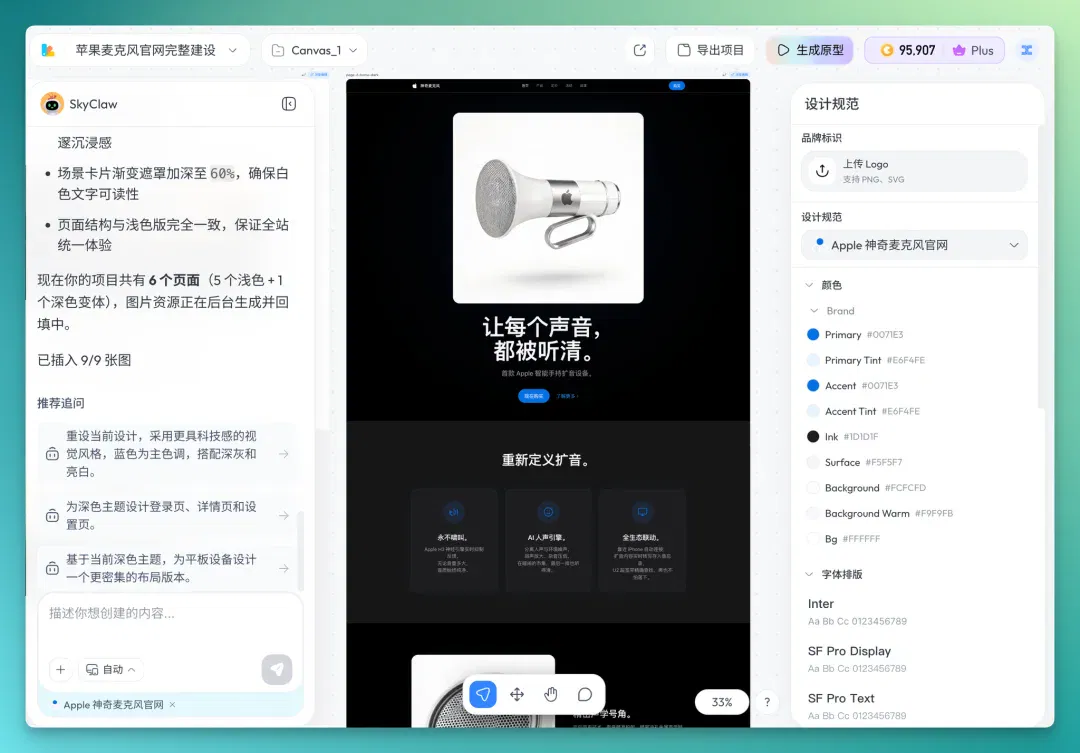Select the pointer tool in canvas toolbar
The height and width of the screenshot is (753, 1080).
483,694
